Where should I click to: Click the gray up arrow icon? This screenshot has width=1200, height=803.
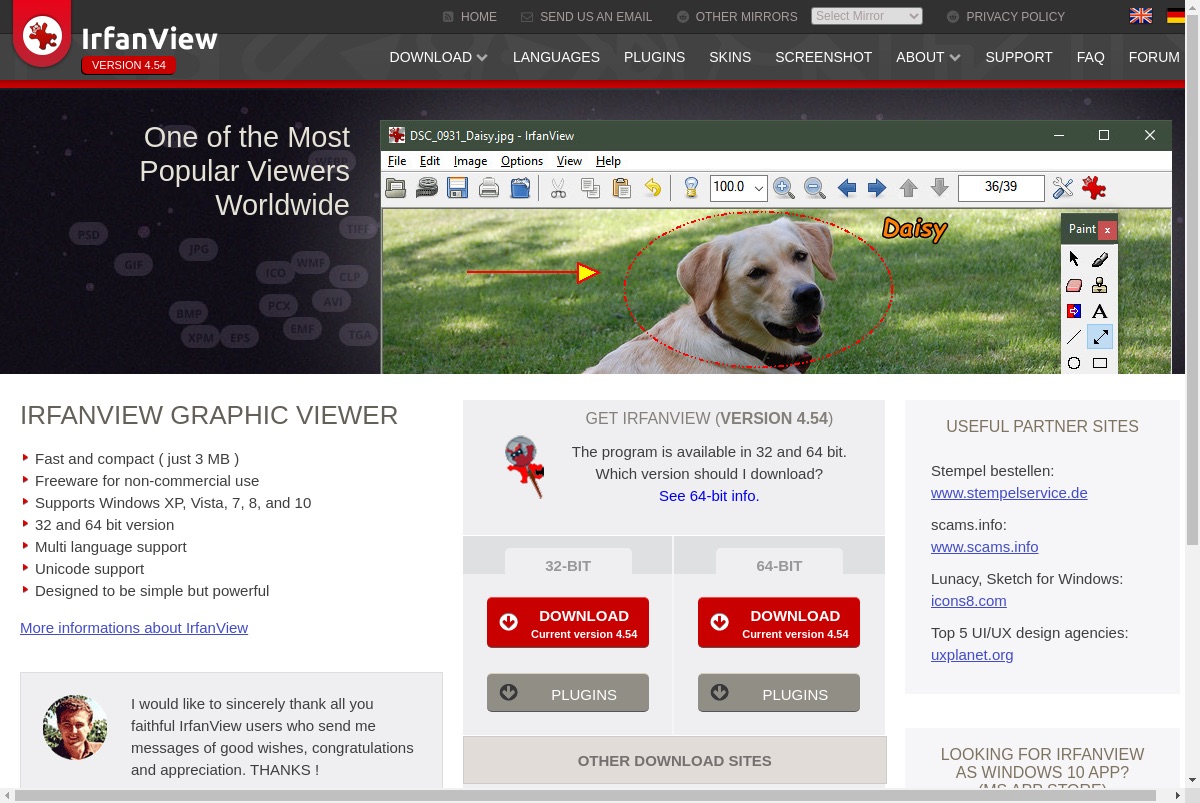coord(908,188)
